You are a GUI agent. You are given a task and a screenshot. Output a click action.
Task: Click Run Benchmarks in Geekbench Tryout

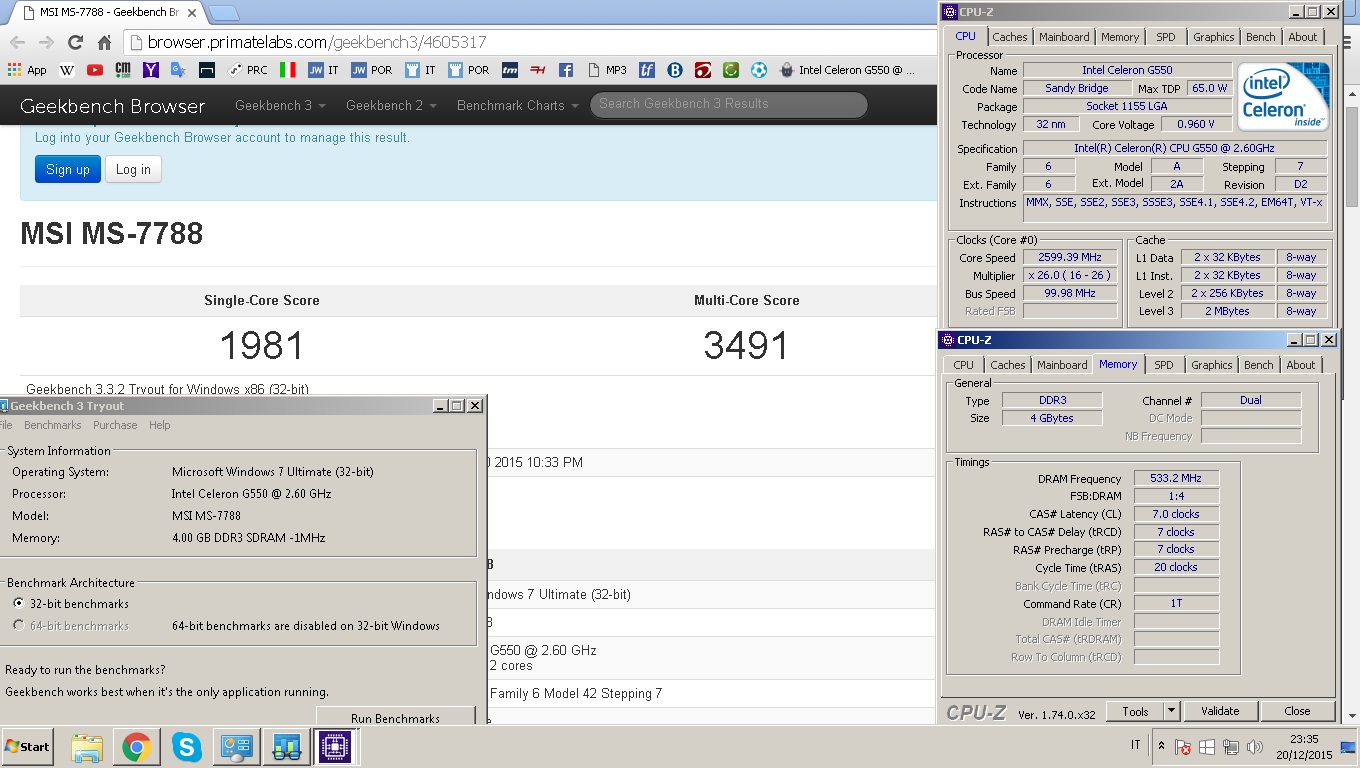coord(395,718)
